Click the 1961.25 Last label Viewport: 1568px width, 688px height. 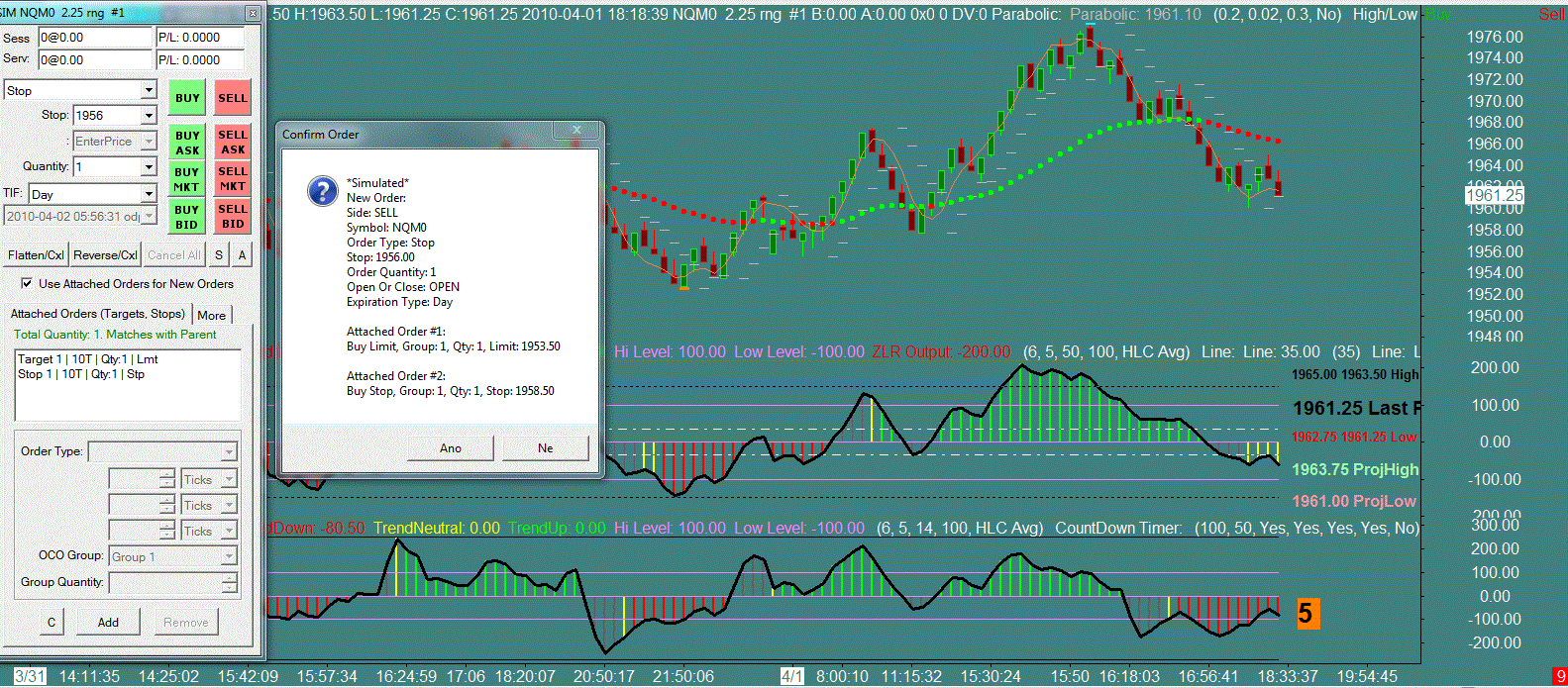(1356, 408)
